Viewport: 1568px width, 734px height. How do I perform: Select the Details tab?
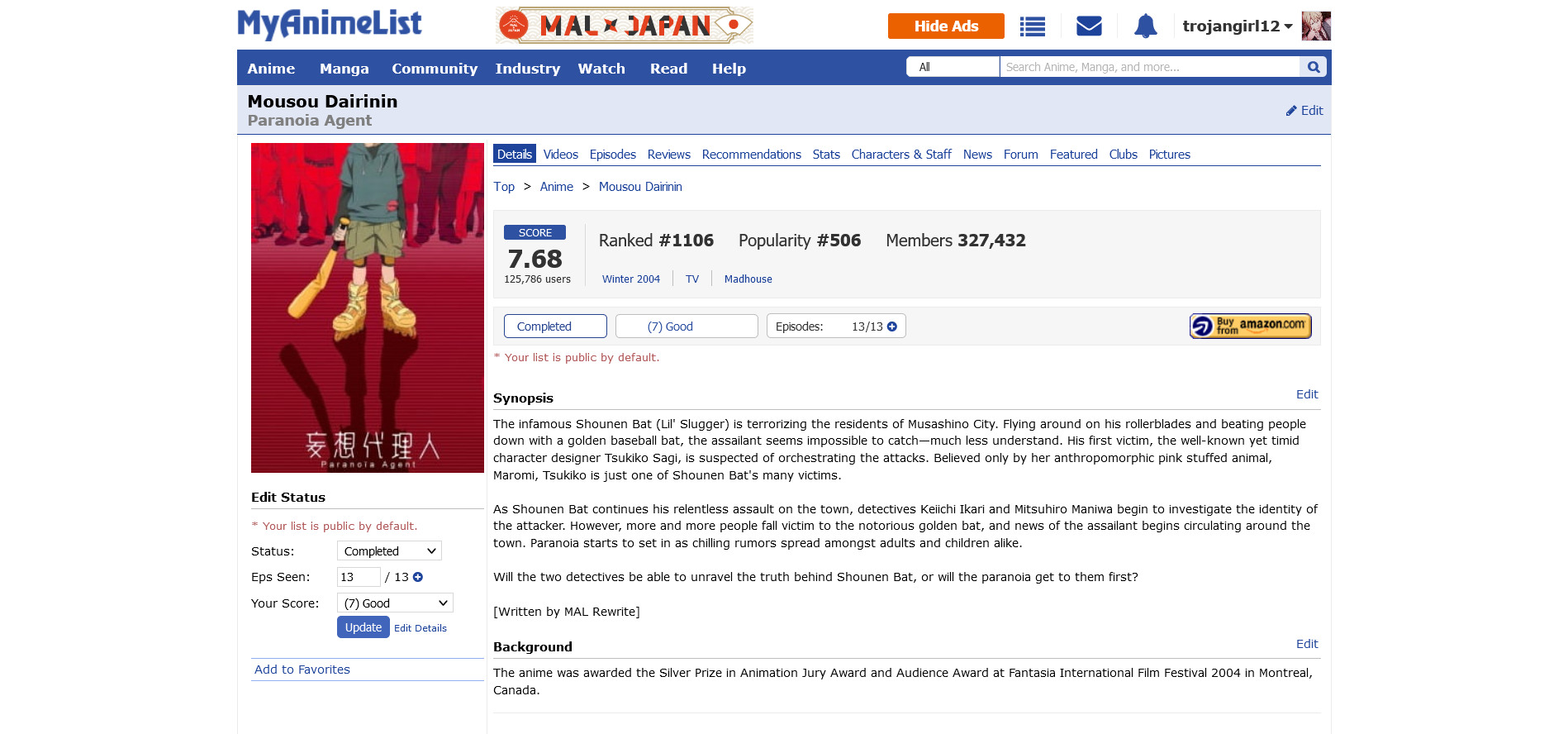pyautogui.click(x=515, y=155)
